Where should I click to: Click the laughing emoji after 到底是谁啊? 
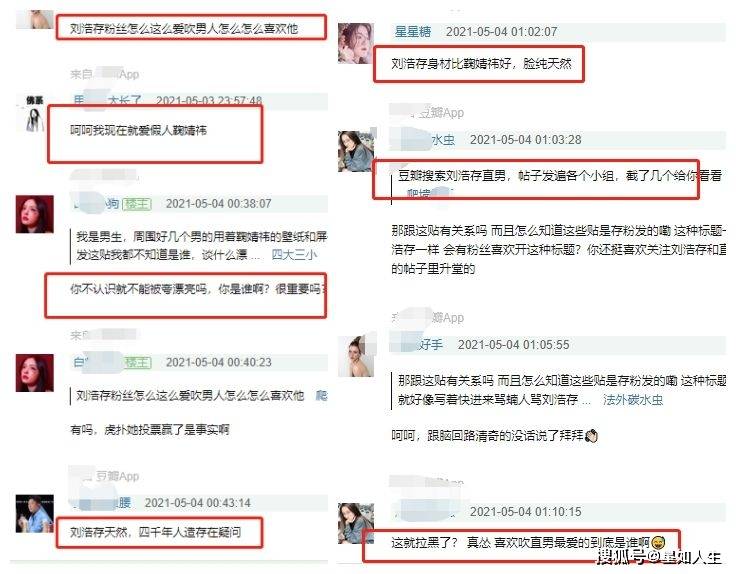tap(658, 543)
